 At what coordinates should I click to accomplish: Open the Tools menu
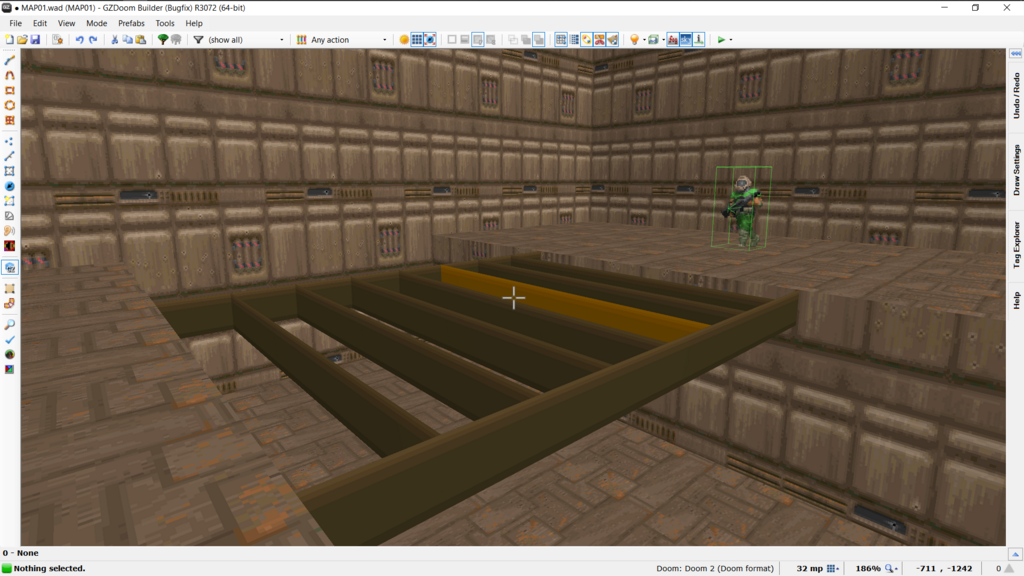tap(165, 23)
